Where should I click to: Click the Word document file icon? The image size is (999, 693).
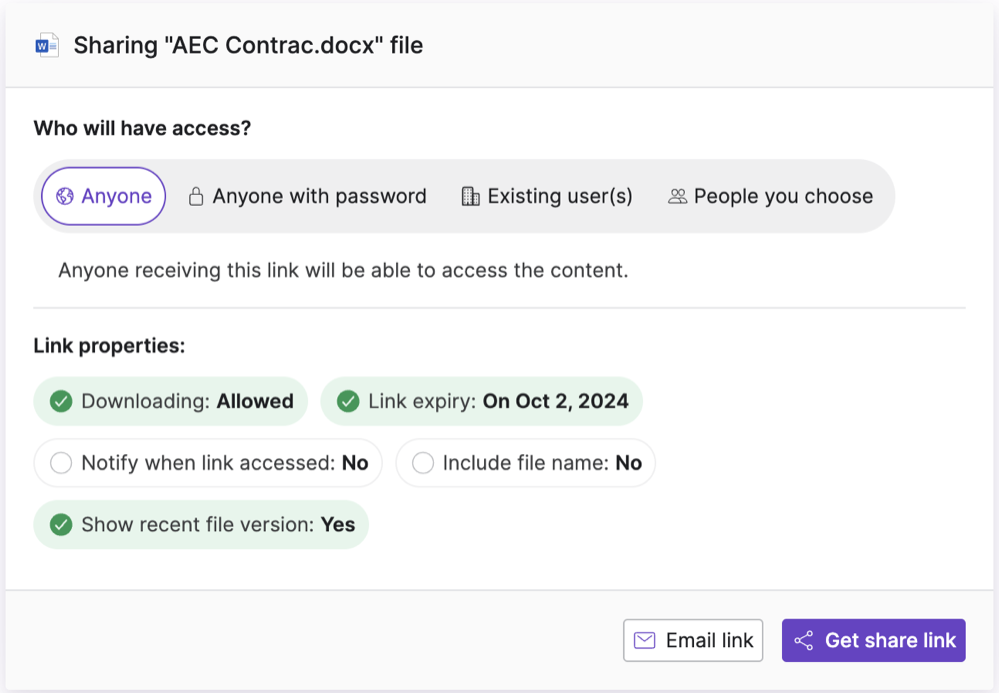pyautogui.click(x=47, y=45)
